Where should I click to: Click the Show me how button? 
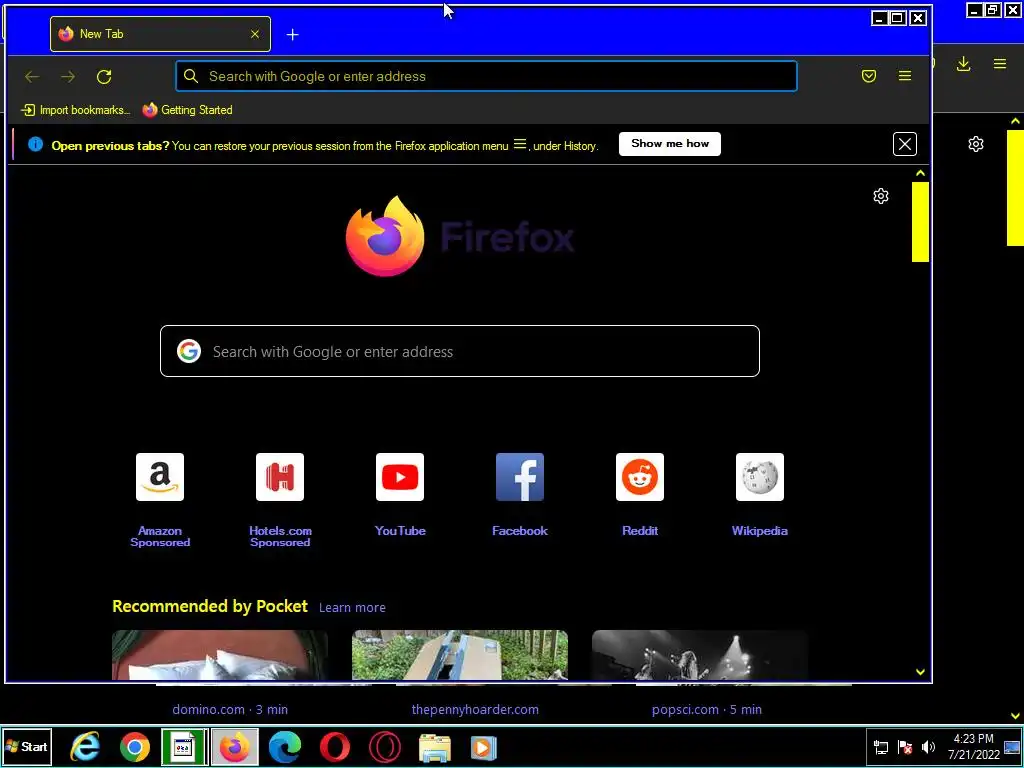pyautogui.click(x=669, y=144)
